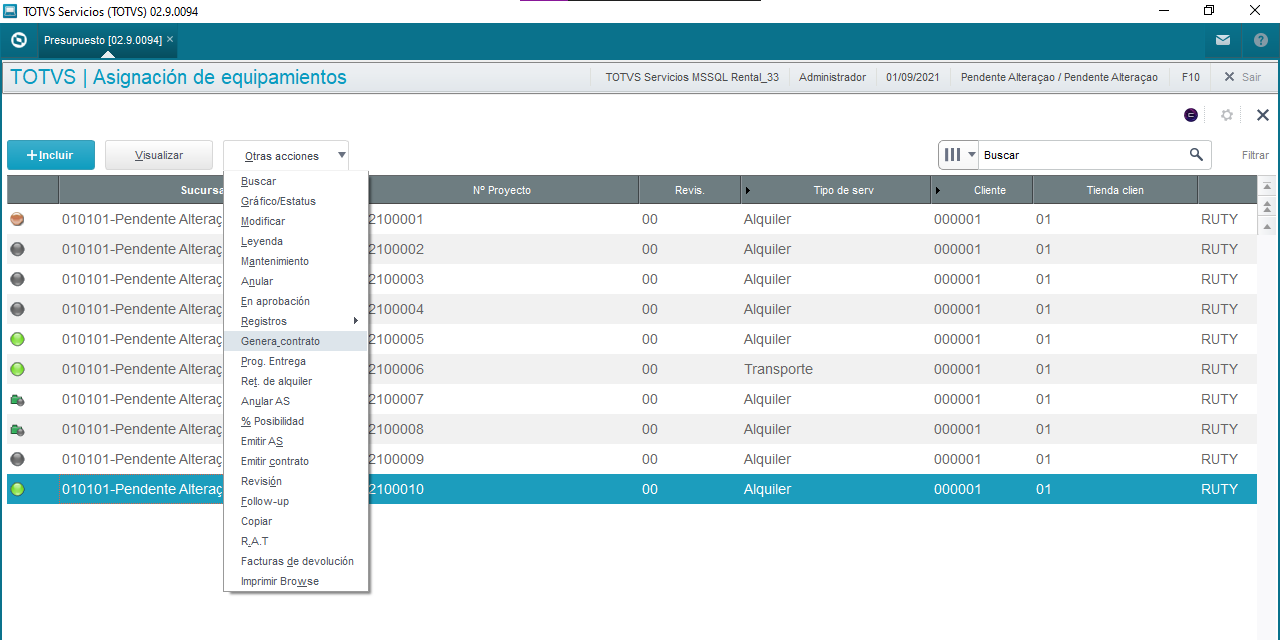Choose Modificar from the menu

(x=296, y=221)
